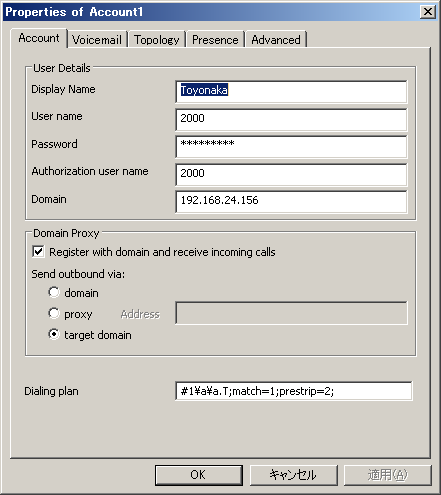Click the 適用(A) apply button
The width and height of the screenshot is (441, 495).
point(388,475)
